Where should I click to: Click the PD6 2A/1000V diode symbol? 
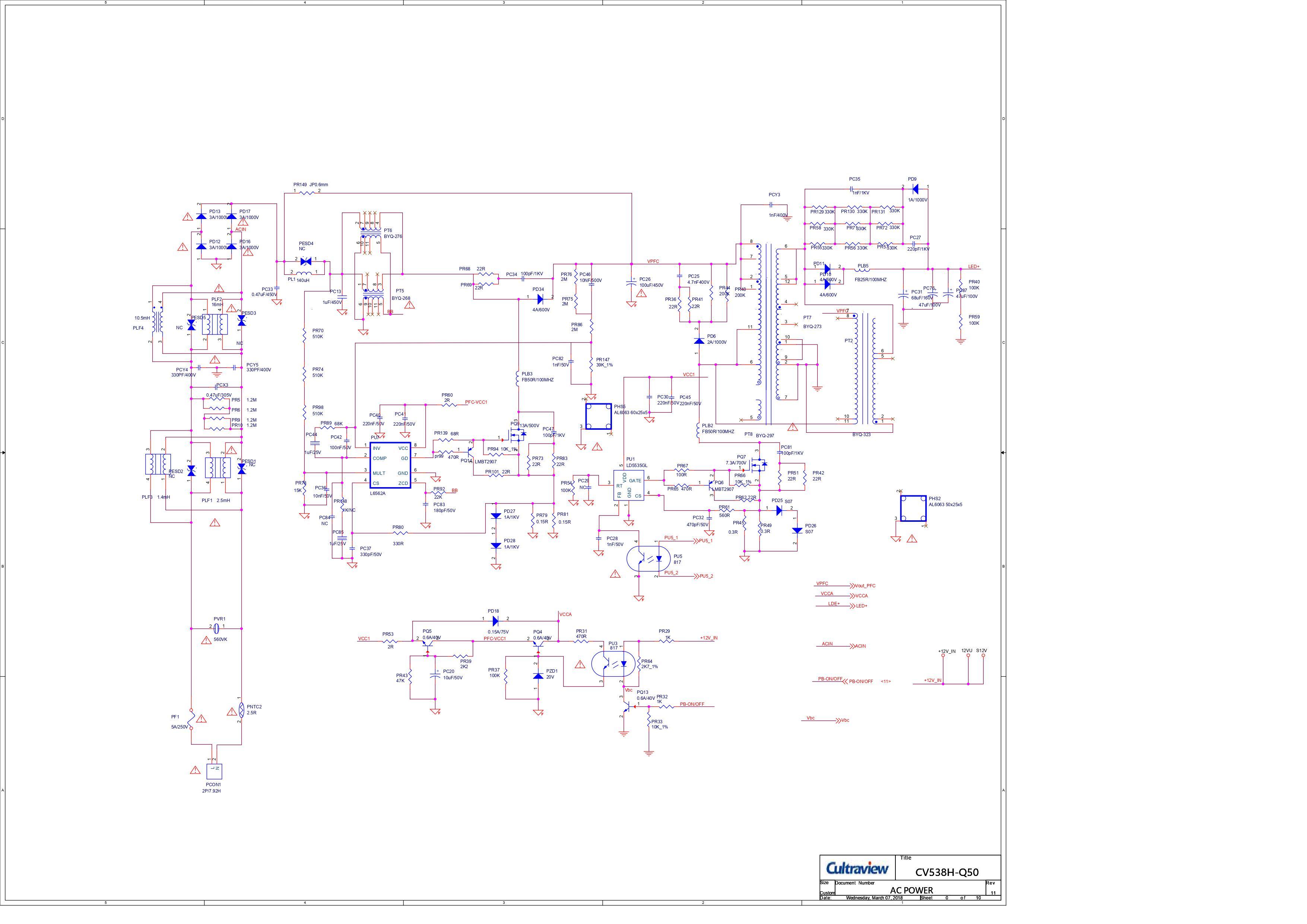click(698, 340)
